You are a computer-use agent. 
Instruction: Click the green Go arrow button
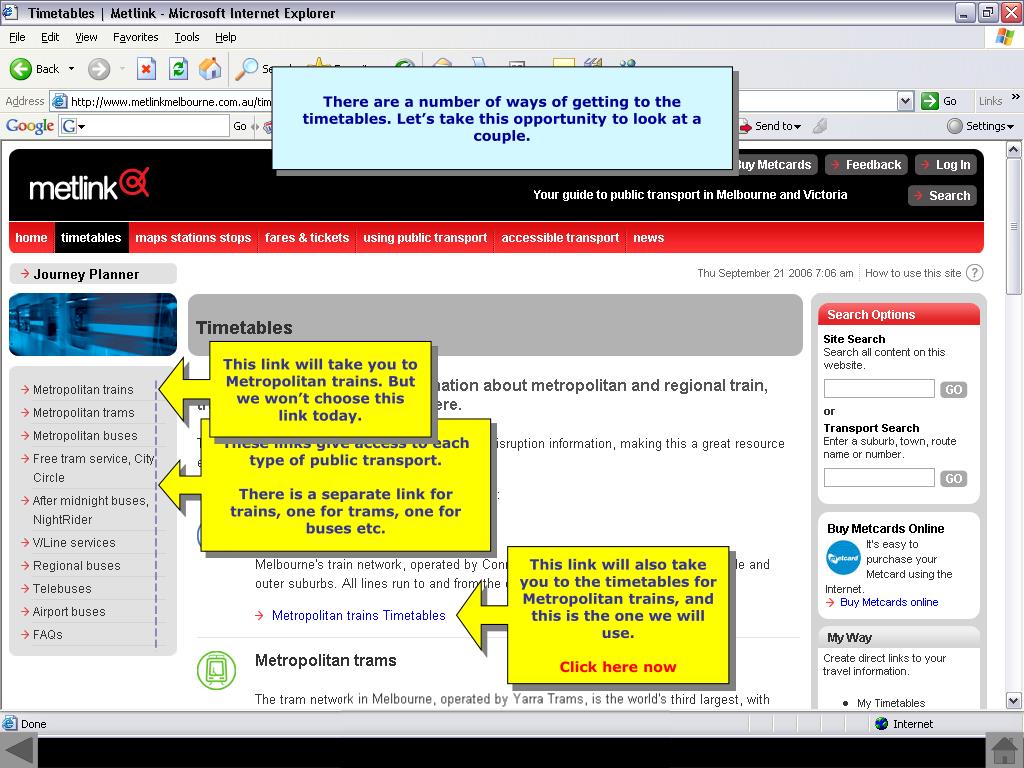[929, 101]
